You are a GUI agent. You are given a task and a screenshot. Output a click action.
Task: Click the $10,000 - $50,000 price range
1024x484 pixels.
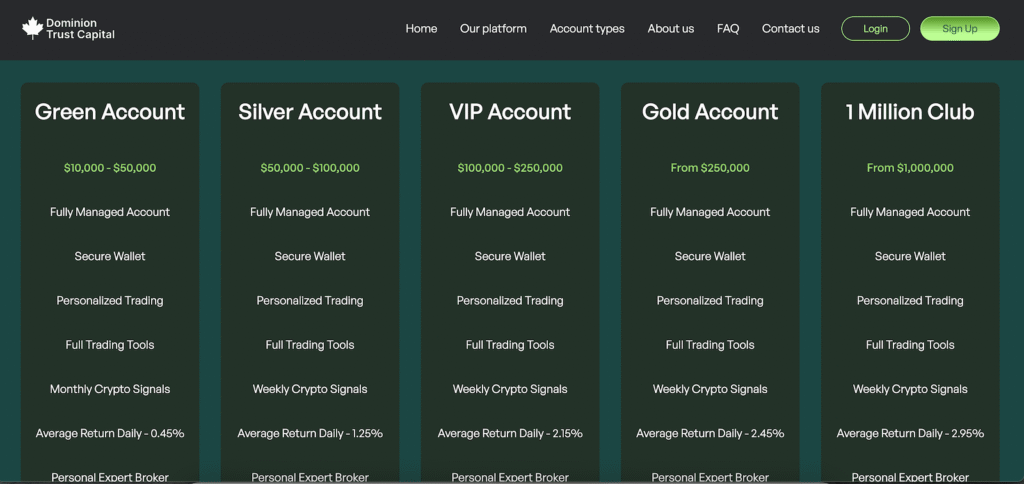click(x=110, y=168)
